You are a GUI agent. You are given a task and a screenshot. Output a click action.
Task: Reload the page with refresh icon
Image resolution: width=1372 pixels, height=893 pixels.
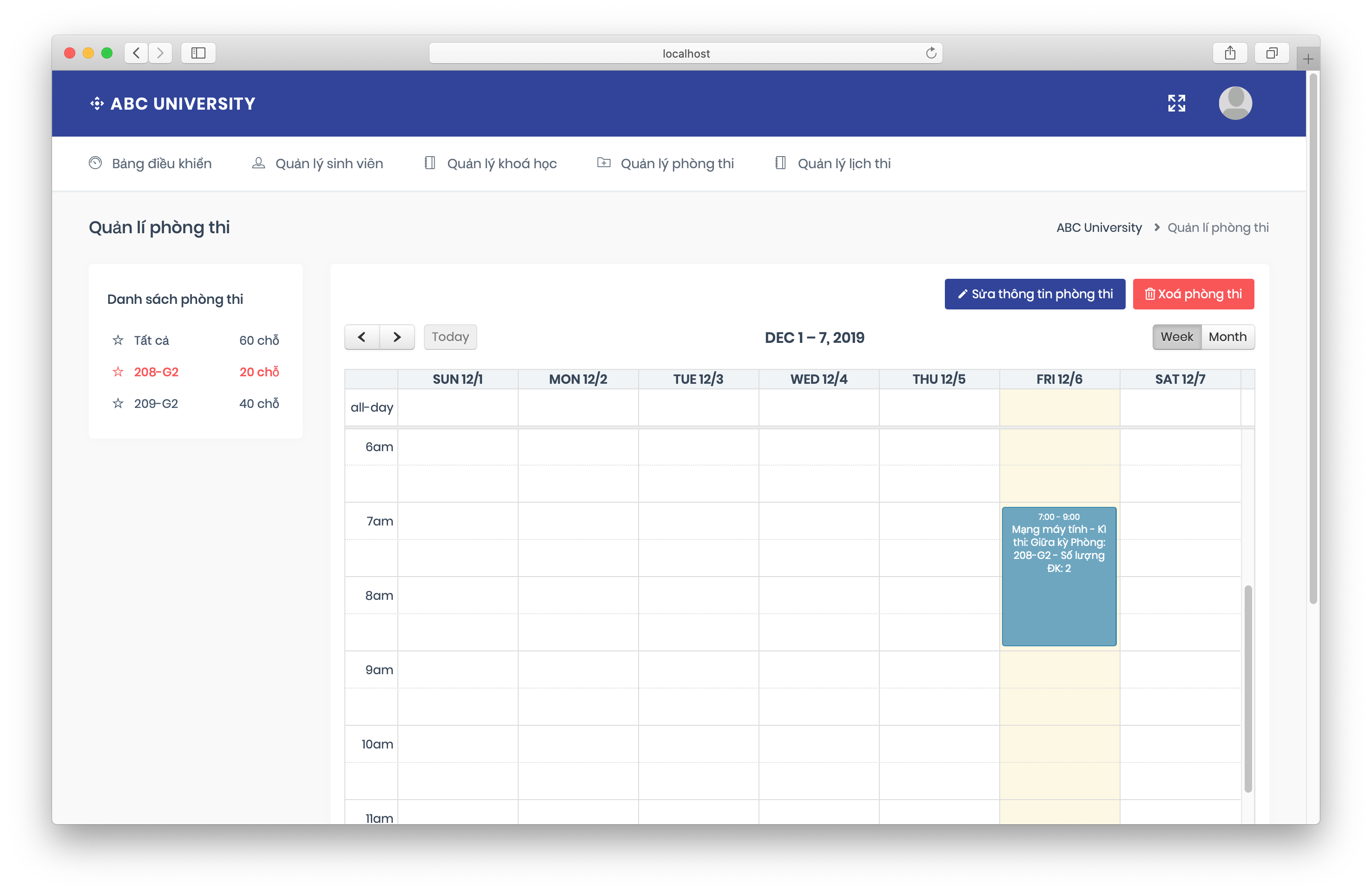pos(930,53)
